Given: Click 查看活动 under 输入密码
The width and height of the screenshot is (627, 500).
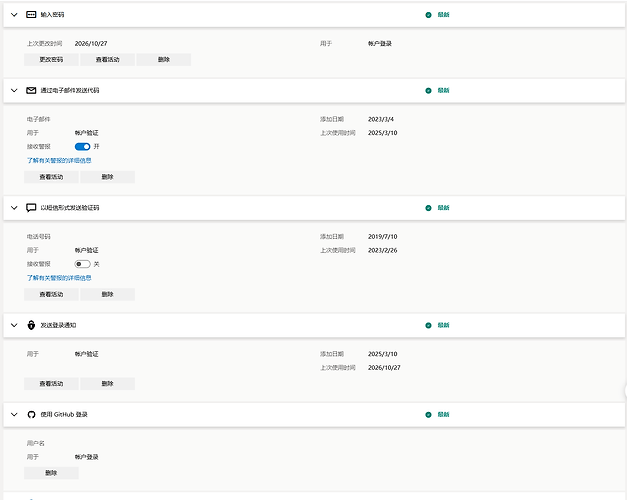Looking at the screenshot, I should (x=107, y=60).
